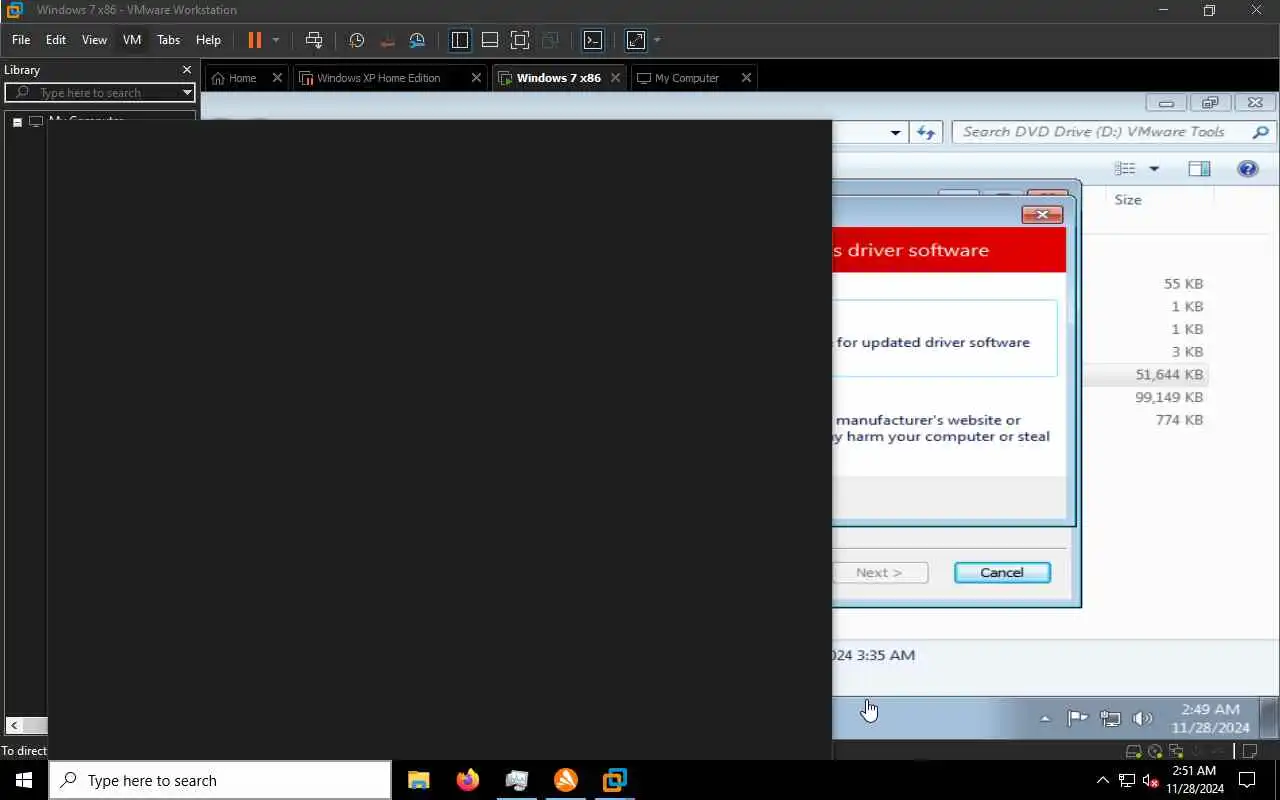The width and height of the screenshot is (1280, 800).
Task: Toggle the Explorer preview pane icon
Action: (x=1199, y=169)
